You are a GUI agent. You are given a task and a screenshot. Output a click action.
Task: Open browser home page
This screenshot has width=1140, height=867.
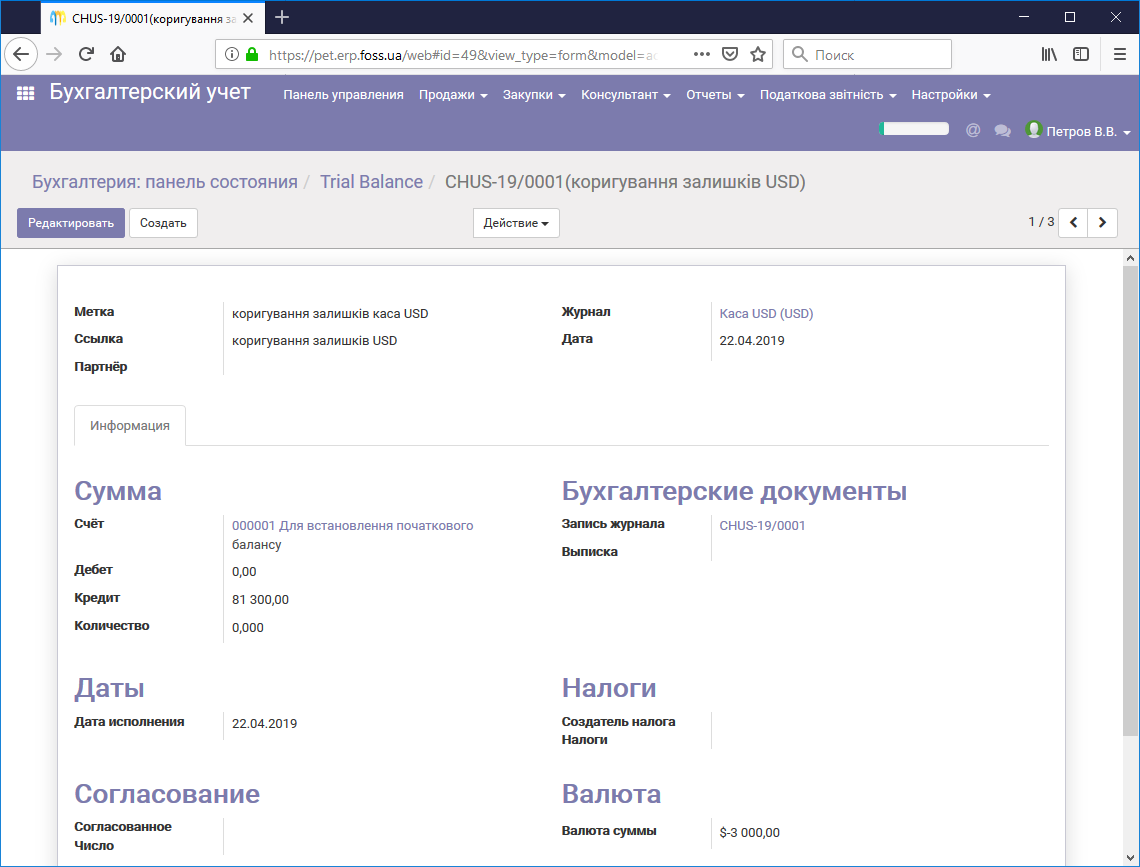point(118,54)
